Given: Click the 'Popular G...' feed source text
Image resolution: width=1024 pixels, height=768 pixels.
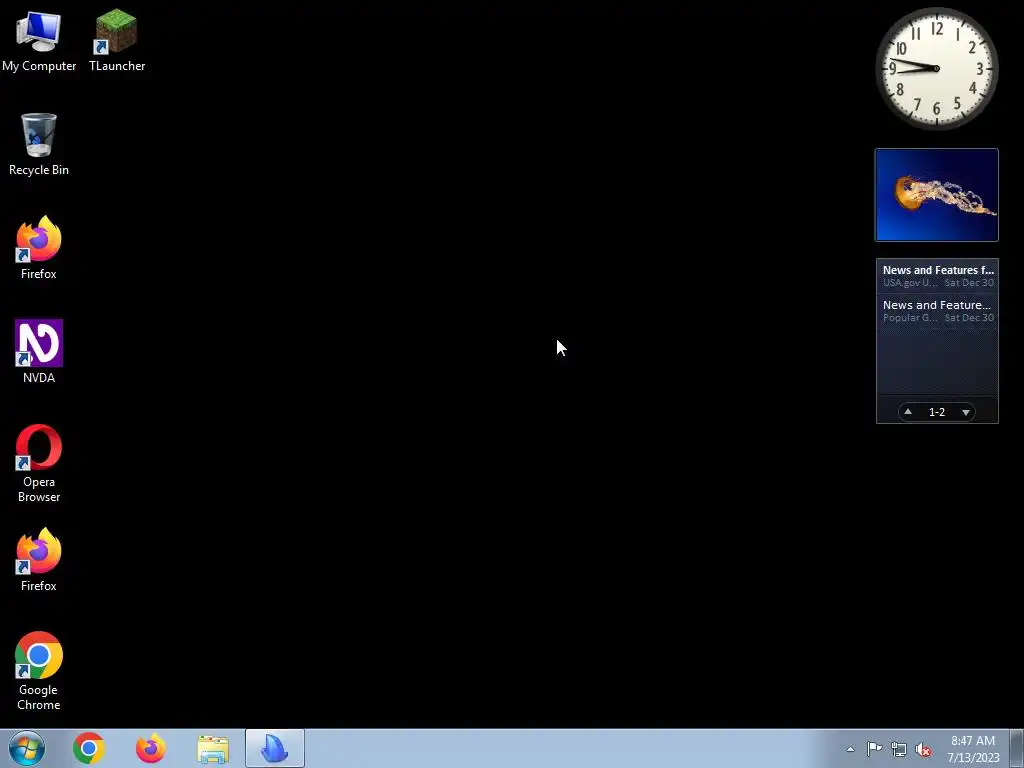Looking at the screenshot, I should click(x=910, y=317).
